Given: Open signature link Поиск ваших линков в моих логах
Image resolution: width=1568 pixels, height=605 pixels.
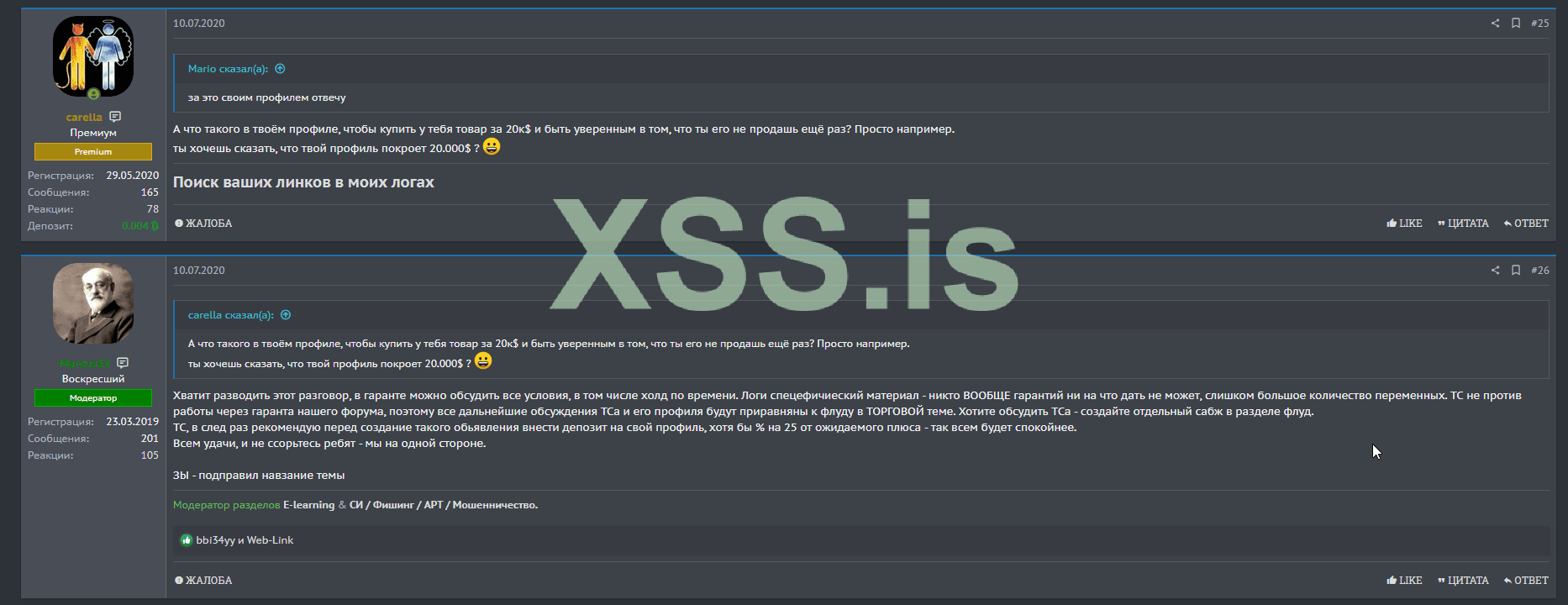Looking at the screenshot, I should tap(303, 182).
